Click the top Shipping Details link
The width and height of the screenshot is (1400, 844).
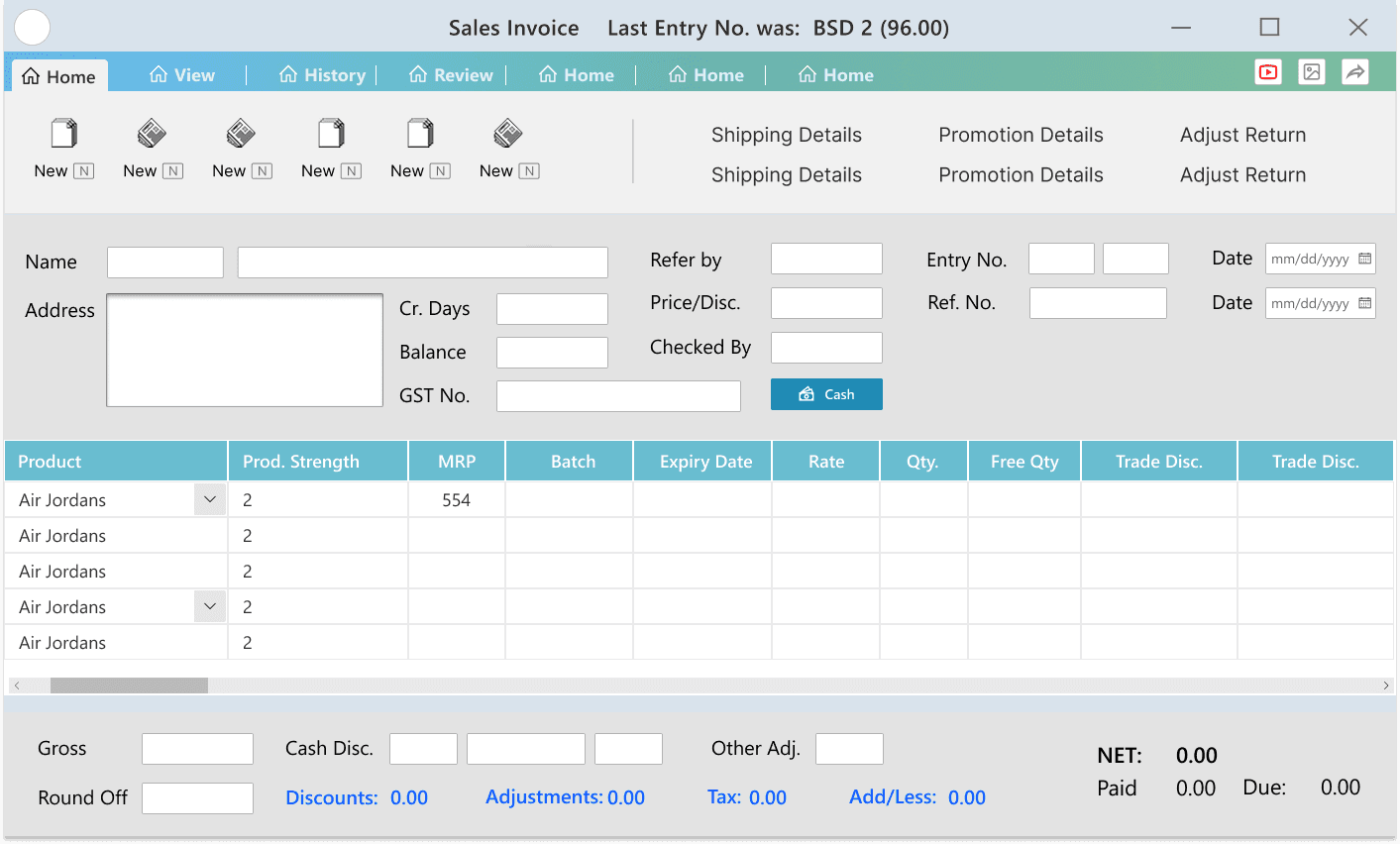(787, 135)
